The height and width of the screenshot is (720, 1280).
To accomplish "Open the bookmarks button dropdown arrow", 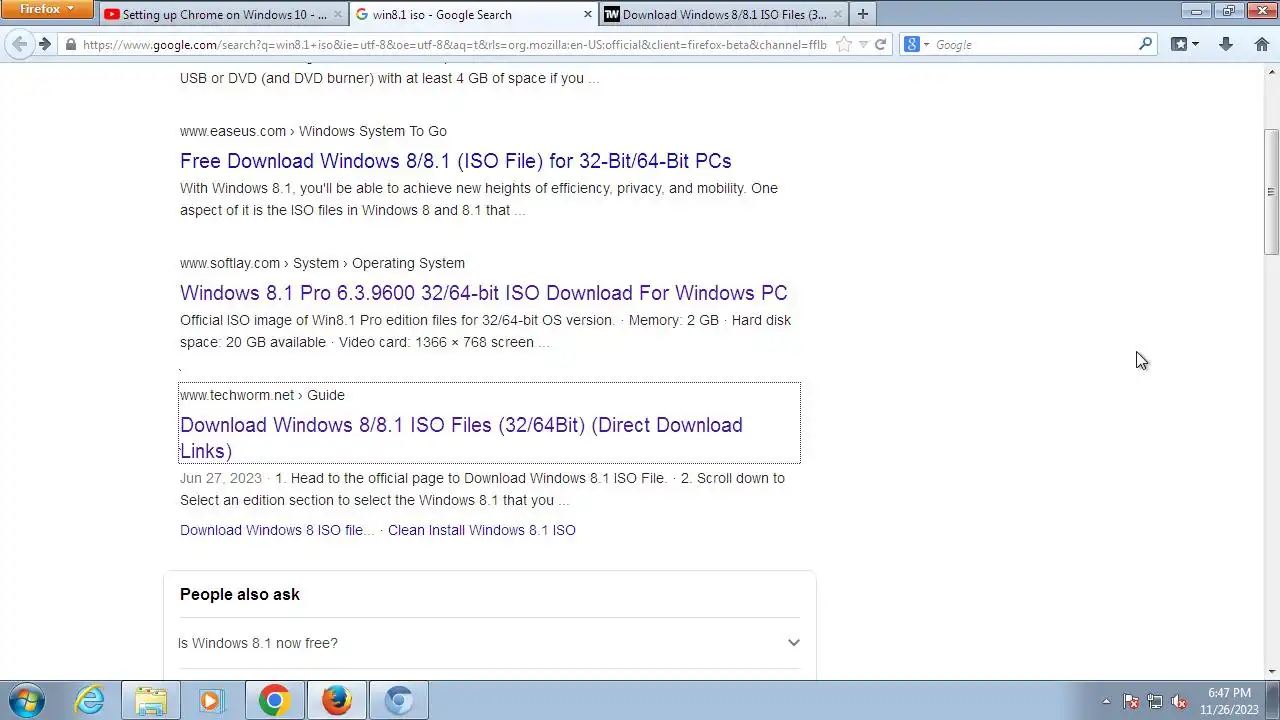I will coord(1195,45).
